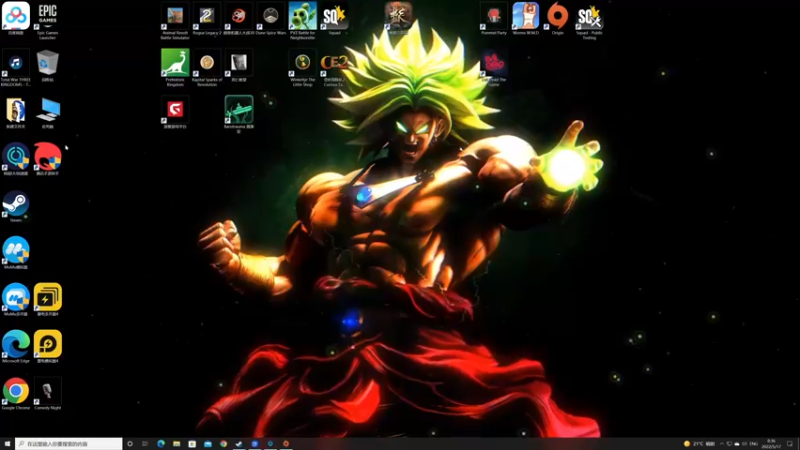Open the Baidu Netdisk desktop shortcut
The width and height of the screenshot is (800, 450).
(16, 19)
